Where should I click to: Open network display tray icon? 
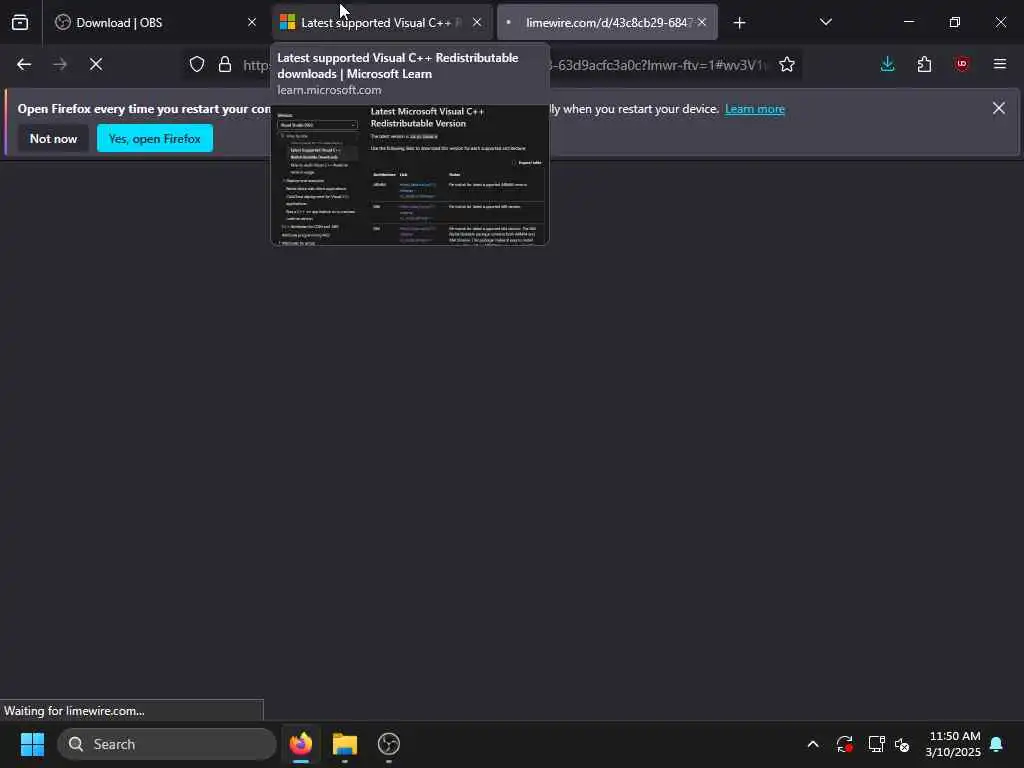pos(876,744)
